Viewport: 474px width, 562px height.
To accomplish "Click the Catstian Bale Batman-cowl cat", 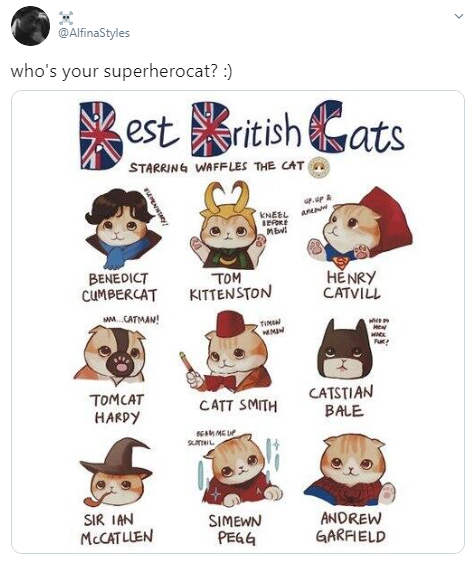I will click(x=345, y=350).
